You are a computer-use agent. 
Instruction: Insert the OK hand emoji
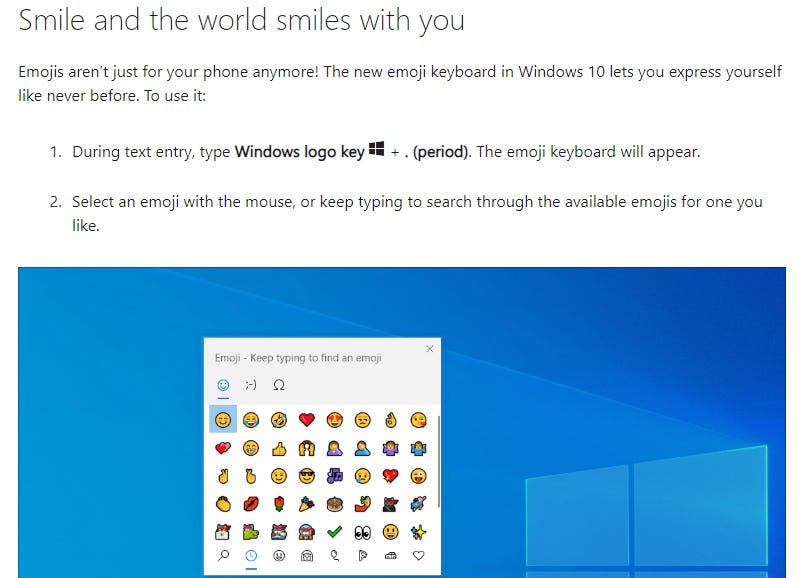390,420
